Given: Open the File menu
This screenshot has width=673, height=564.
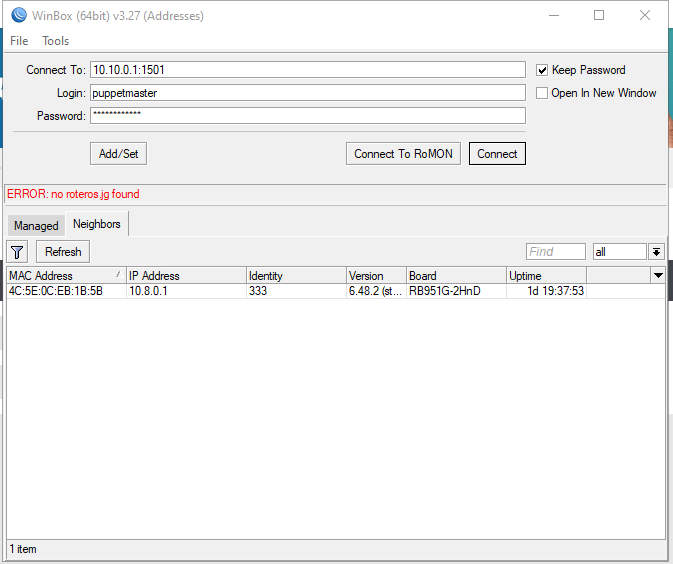Looking at the screenshot, I should click(x=19, y=41).
